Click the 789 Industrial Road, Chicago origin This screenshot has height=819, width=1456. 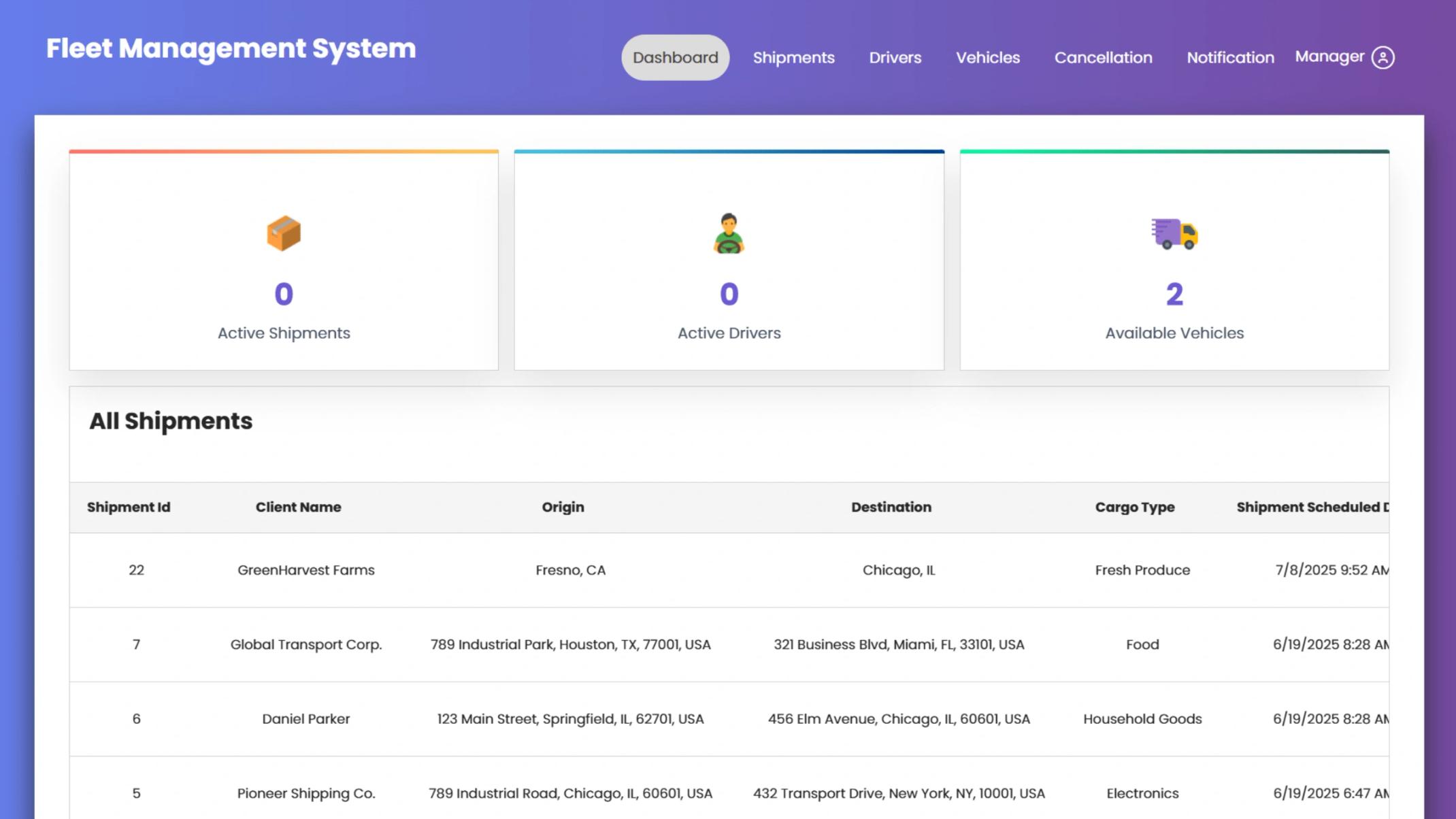[x=570, y=793]
